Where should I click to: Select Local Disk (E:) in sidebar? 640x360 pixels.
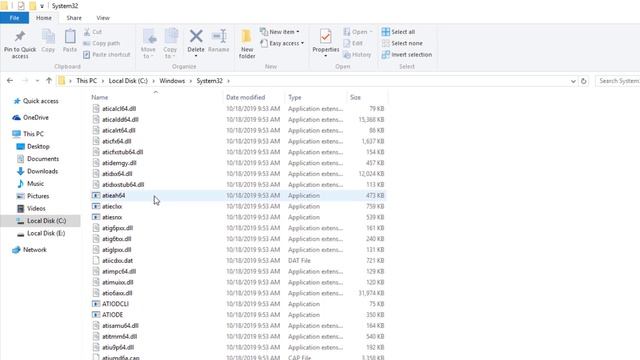(x=46, y=233)
